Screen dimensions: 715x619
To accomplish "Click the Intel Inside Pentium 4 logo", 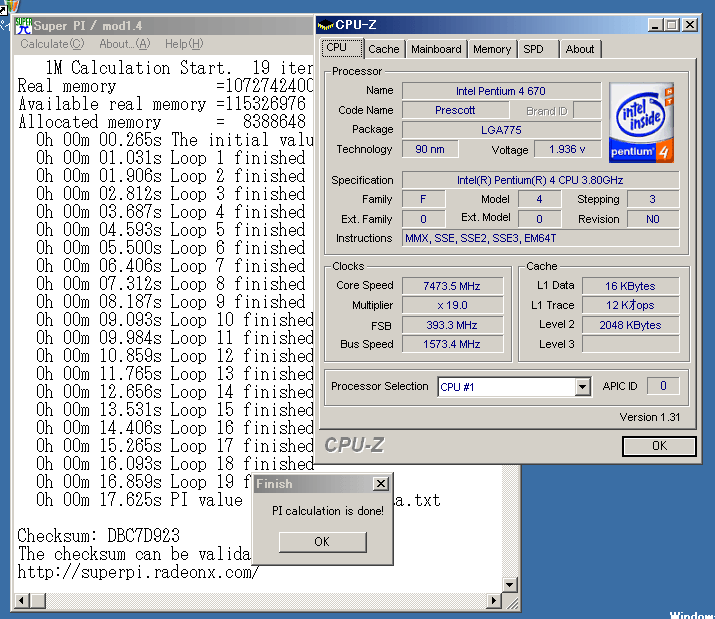I will [x=641, y=123].
